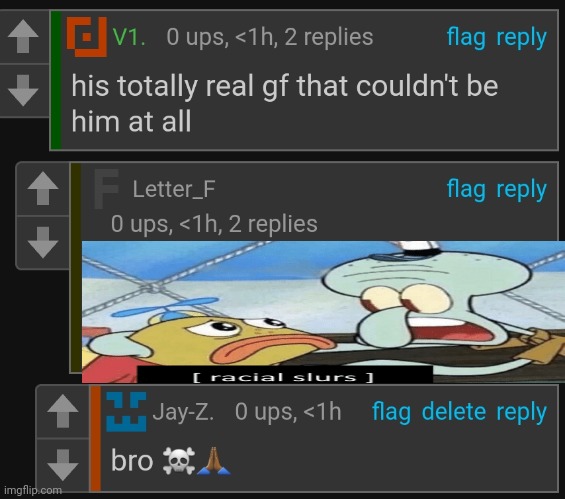The height and width of the screenshot is (499, 565).
Task: Reply to Jay-Z.'s comment
Action: [x=521, y=412]
